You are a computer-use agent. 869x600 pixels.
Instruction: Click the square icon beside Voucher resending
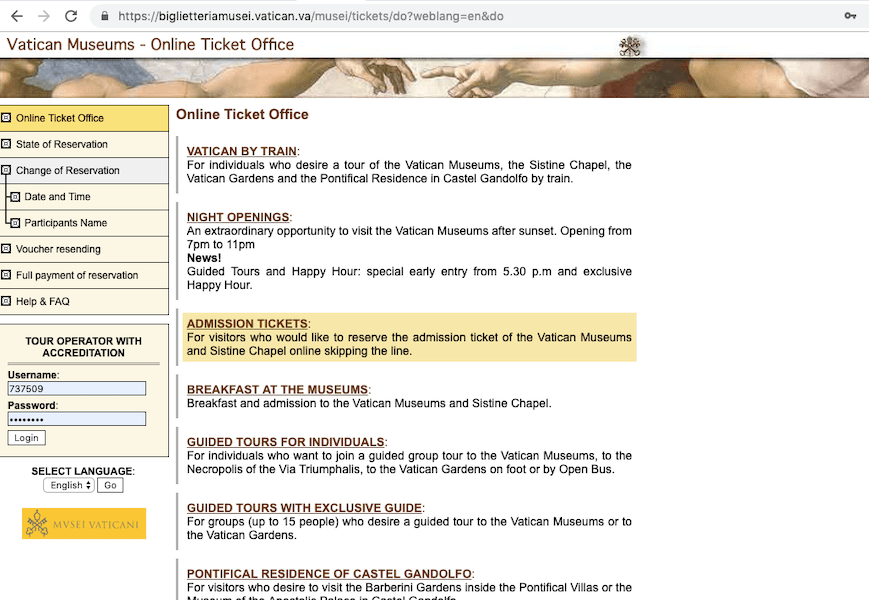tap(6, 249)
